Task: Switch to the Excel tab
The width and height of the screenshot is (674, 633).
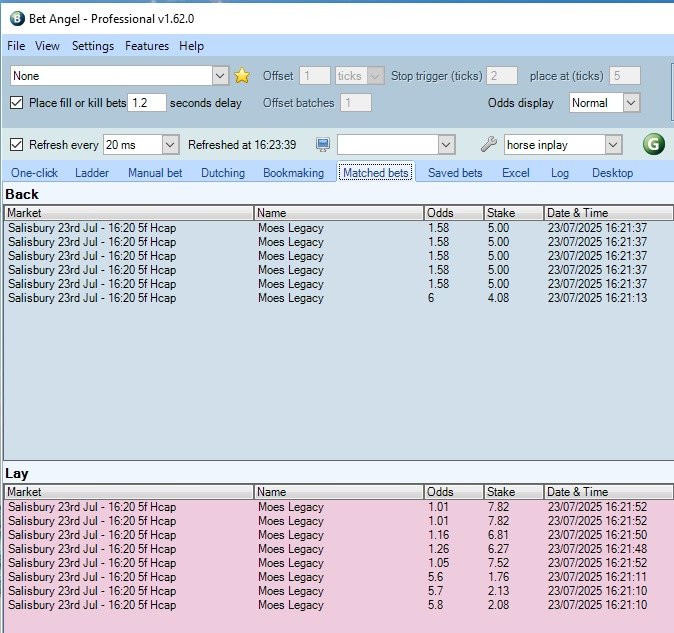Action: pyautogui.click(x=515, y=173)
